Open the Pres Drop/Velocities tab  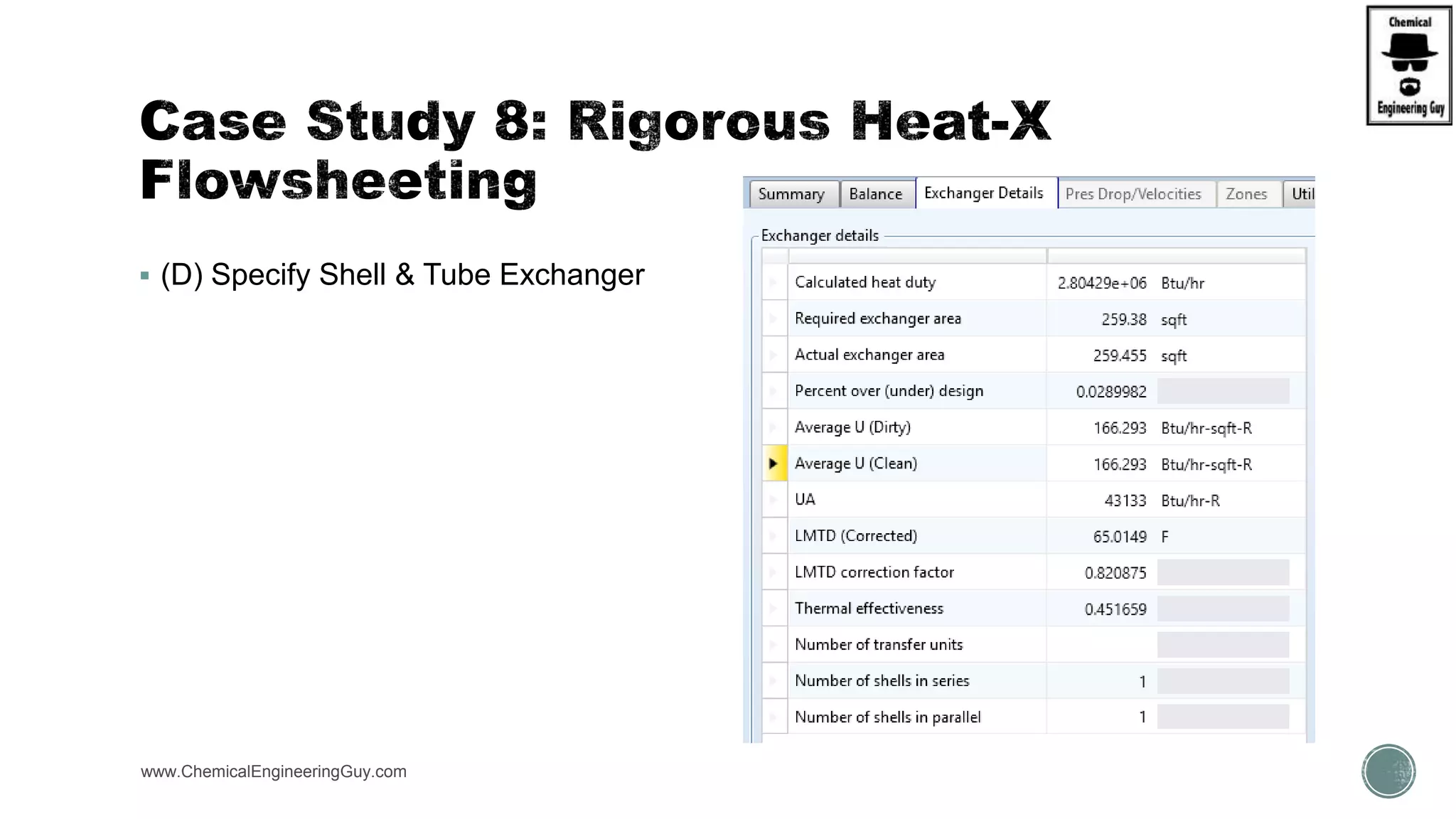(x=1133, y=194)
